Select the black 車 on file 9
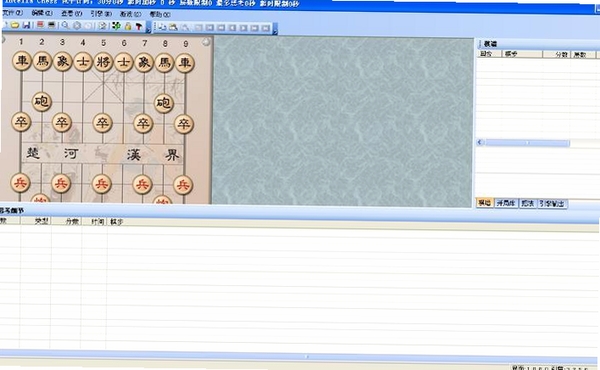Image resolution: width=600 pixels, height=370 pixels. pos(185,63)
